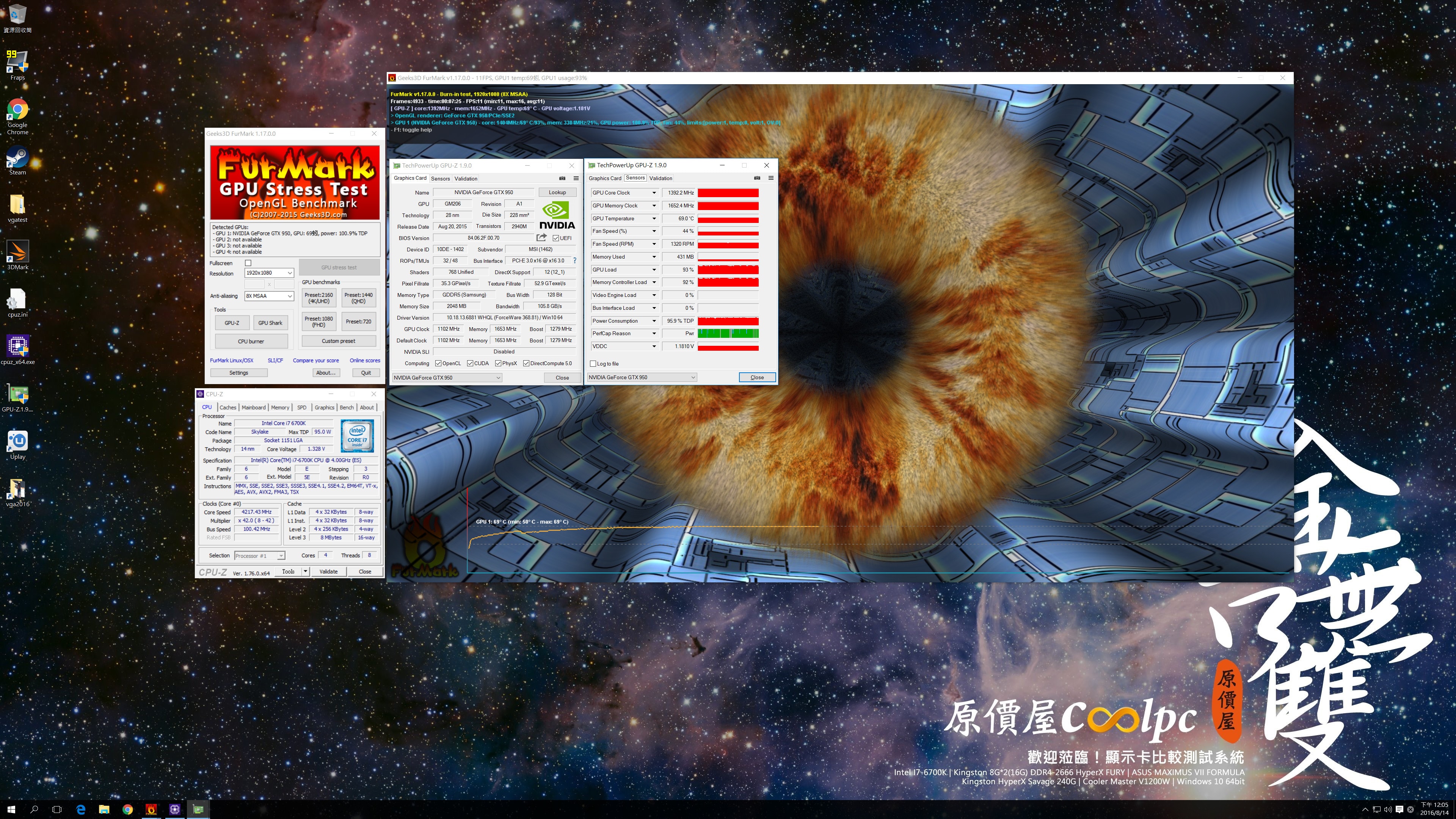This screenshot has width=1456, height=819.
Task: Open the CPU-Z Tools dropdown arrow
Action: (305, 571)
